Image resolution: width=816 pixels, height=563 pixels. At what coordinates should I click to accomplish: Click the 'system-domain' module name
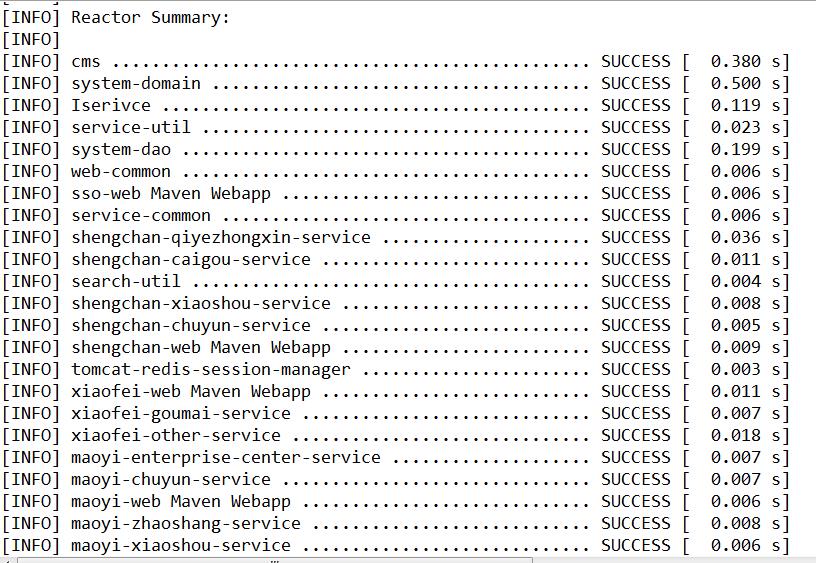coord(136,84)
